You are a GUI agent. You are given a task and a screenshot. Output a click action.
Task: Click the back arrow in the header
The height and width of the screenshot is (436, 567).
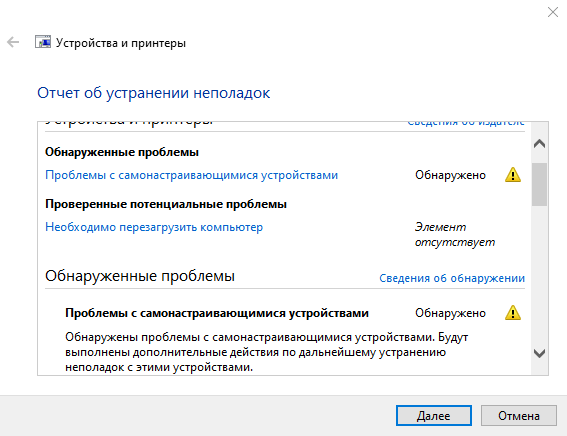[13, 42]
